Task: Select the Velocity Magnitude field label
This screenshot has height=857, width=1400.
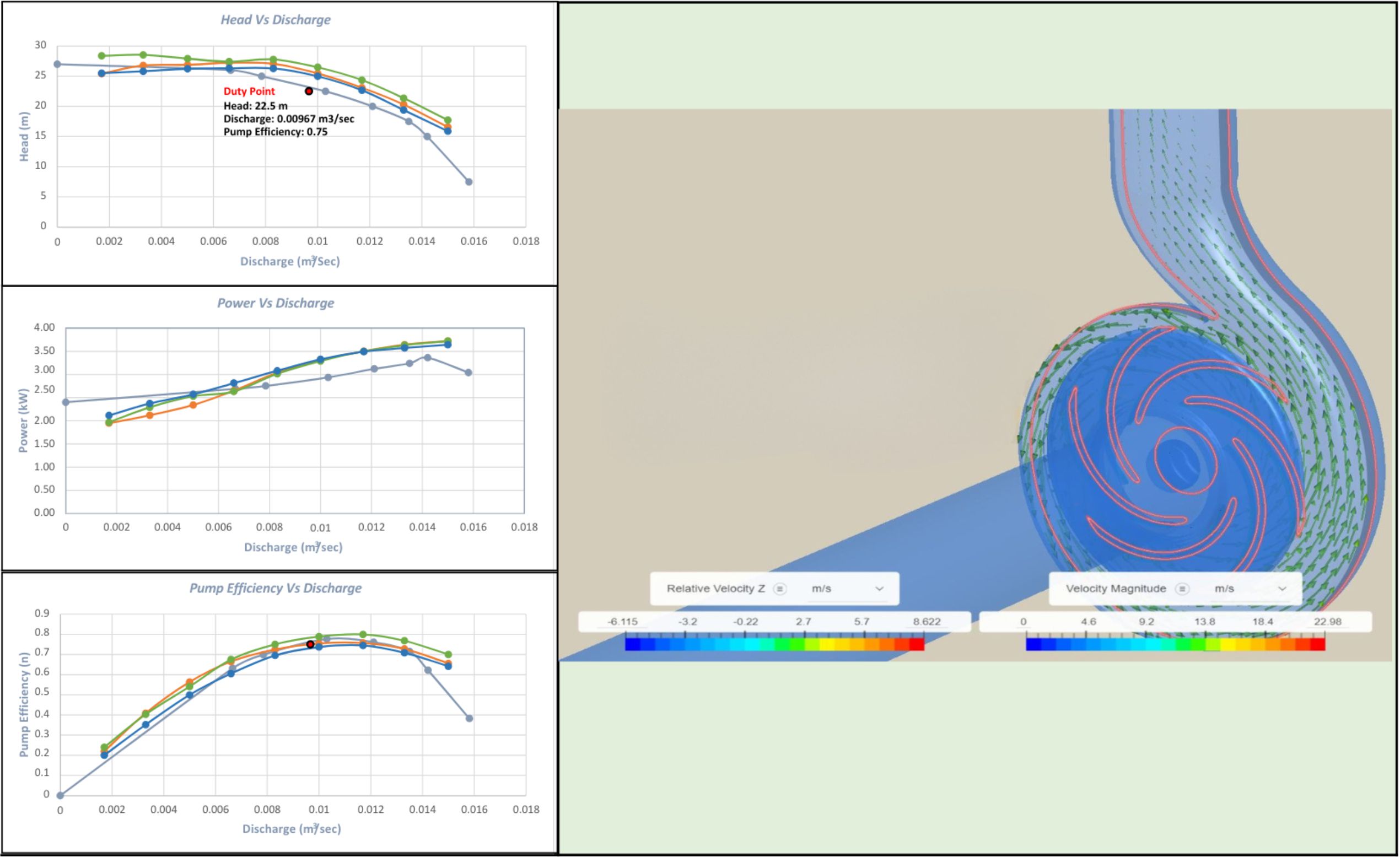Action: pyautogui.click(x=1116, y=589)
